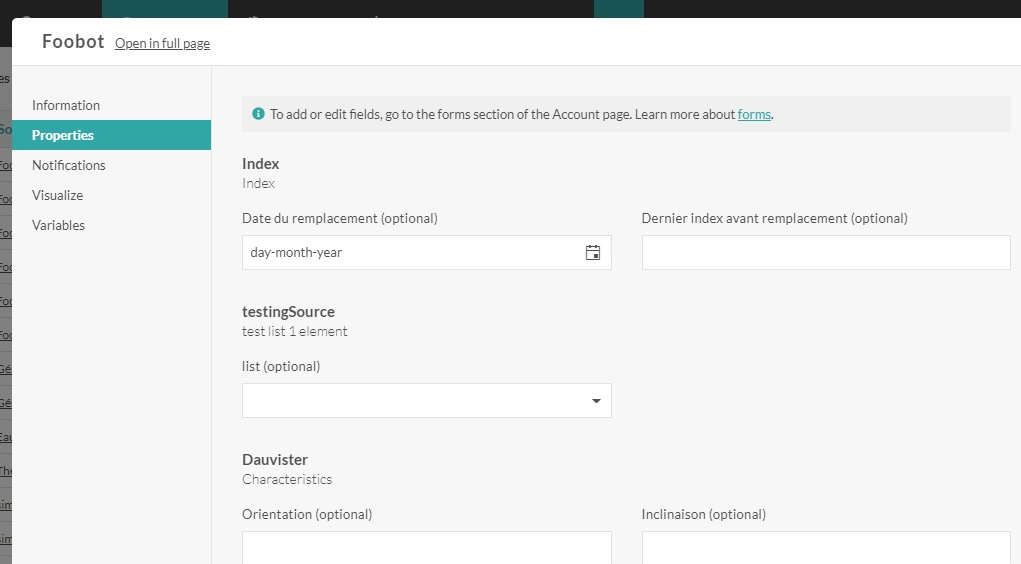Focus the Date du remplacement field

(x=427, y=253)
